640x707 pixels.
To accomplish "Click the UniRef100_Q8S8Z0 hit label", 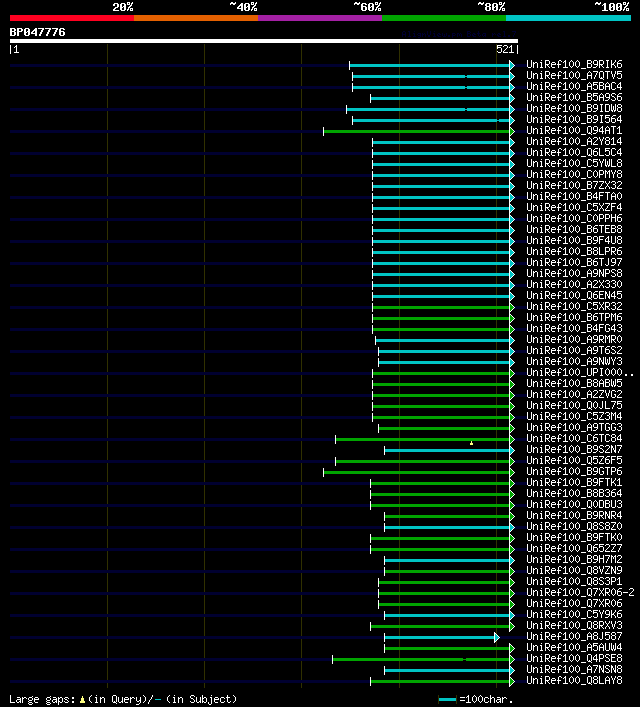I will tap(574, 526).
